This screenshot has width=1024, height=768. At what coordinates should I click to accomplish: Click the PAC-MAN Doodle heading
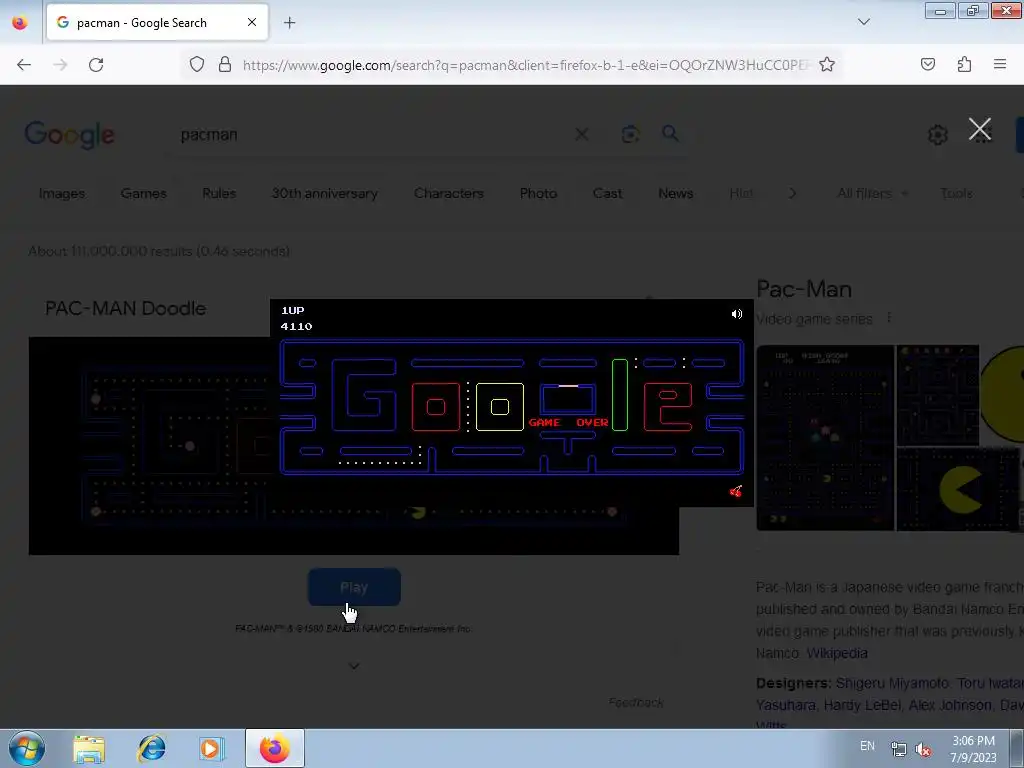(x=125, y=308)
